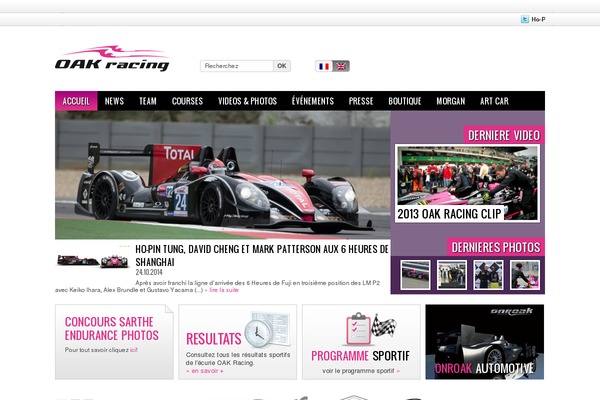Submit search with OK button
600x400 pixels.
coord(282,66)
